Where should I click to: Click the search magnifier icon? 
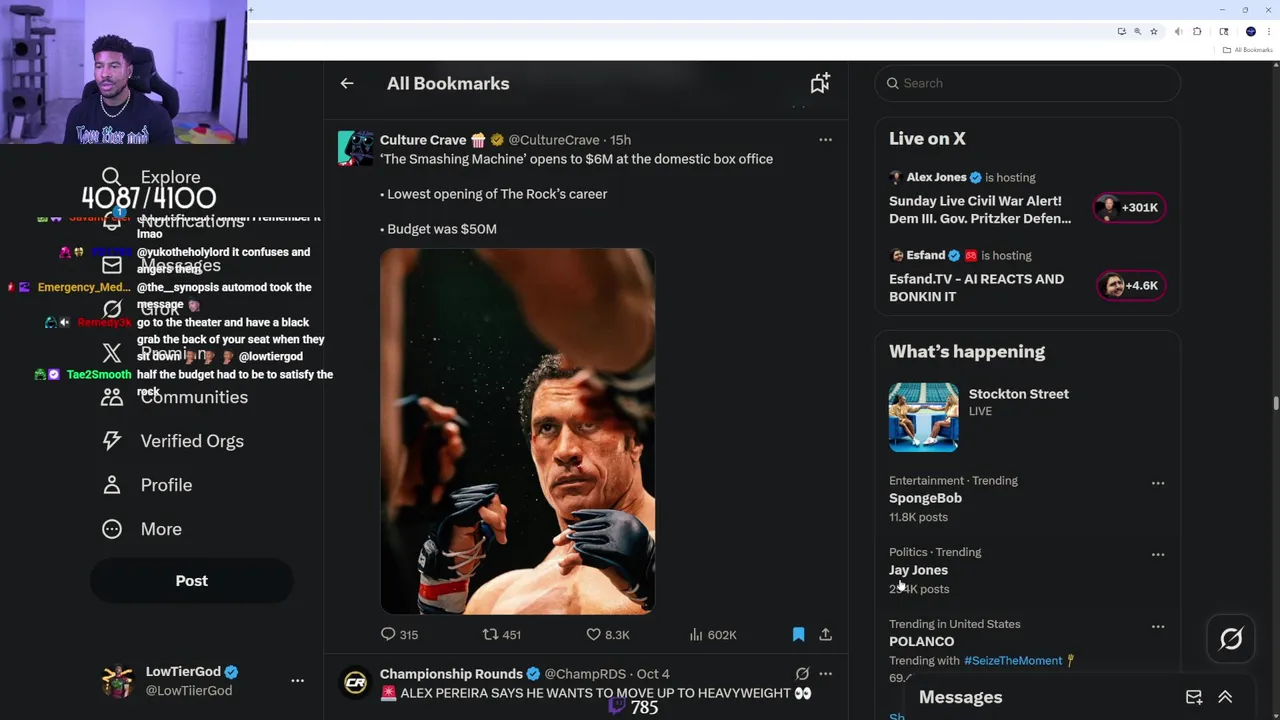[x=892, y=83]
